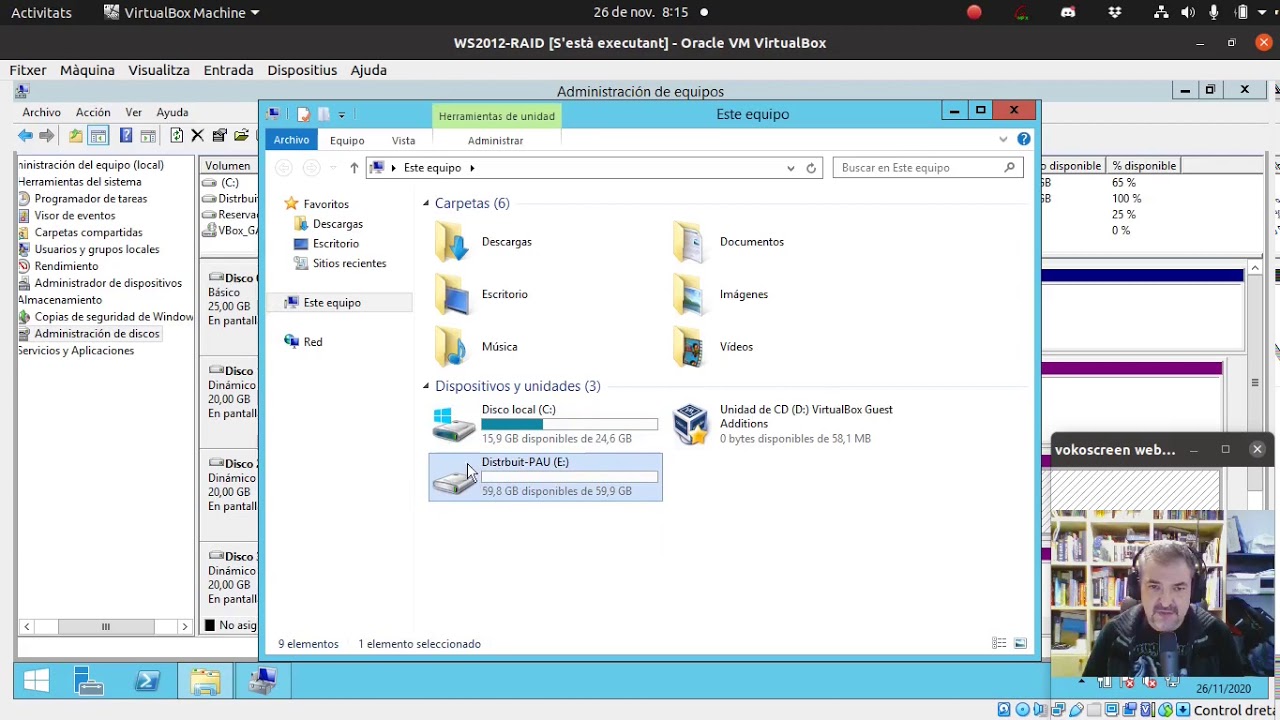This screenshot has height=720, width=1280.
Task: Open the Equipo ribbon tab
Action: [347, 141]
